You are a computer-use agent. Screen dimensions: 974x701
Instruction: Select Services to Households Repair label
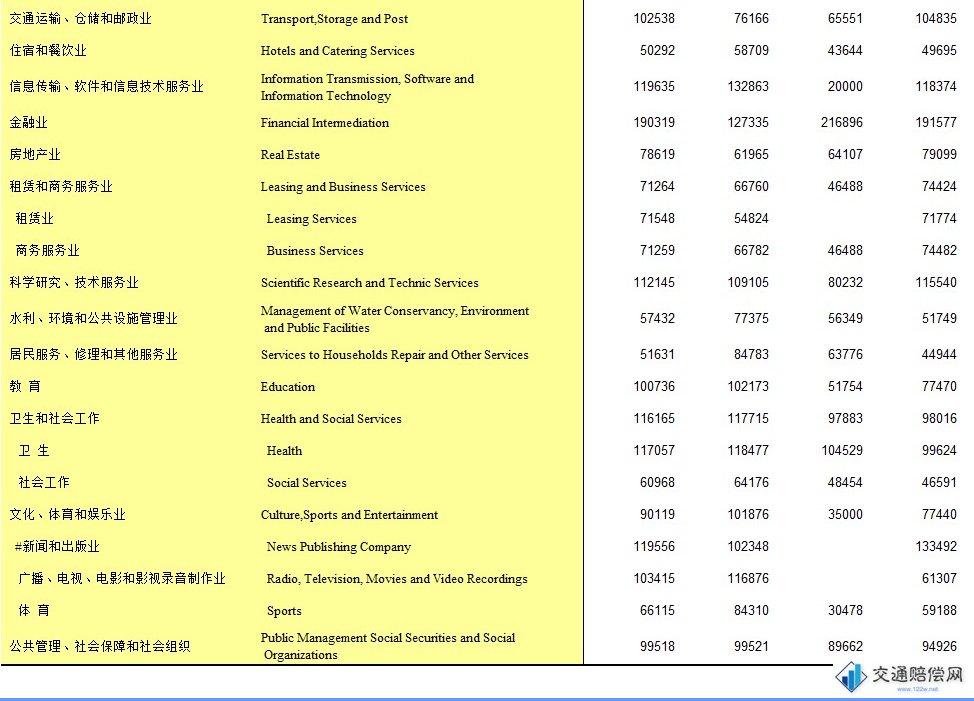394,355
